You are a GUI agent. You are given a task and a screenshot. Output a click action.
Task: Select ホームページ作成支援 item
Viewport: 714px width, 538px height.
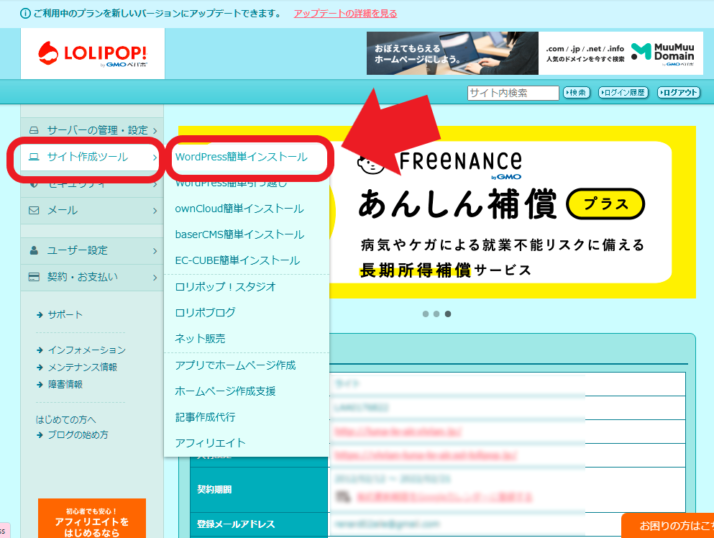pos(225,391)
